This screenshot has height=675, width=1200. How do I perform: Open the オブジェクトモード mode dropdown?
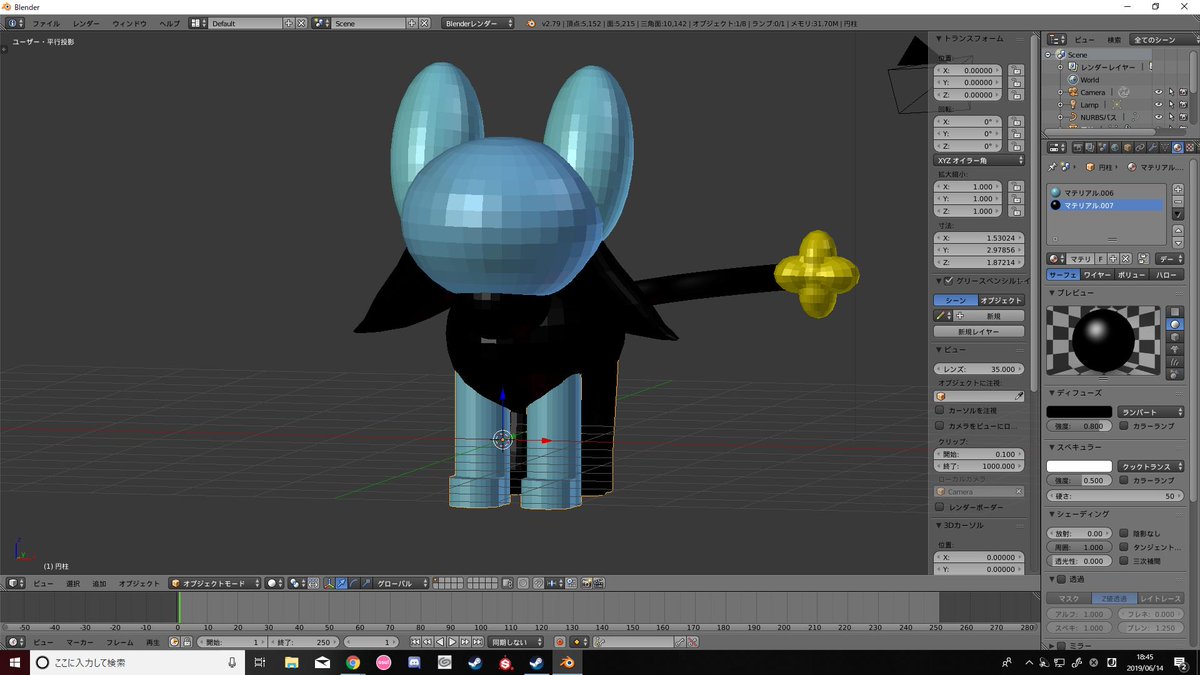[x=215, y=583]
